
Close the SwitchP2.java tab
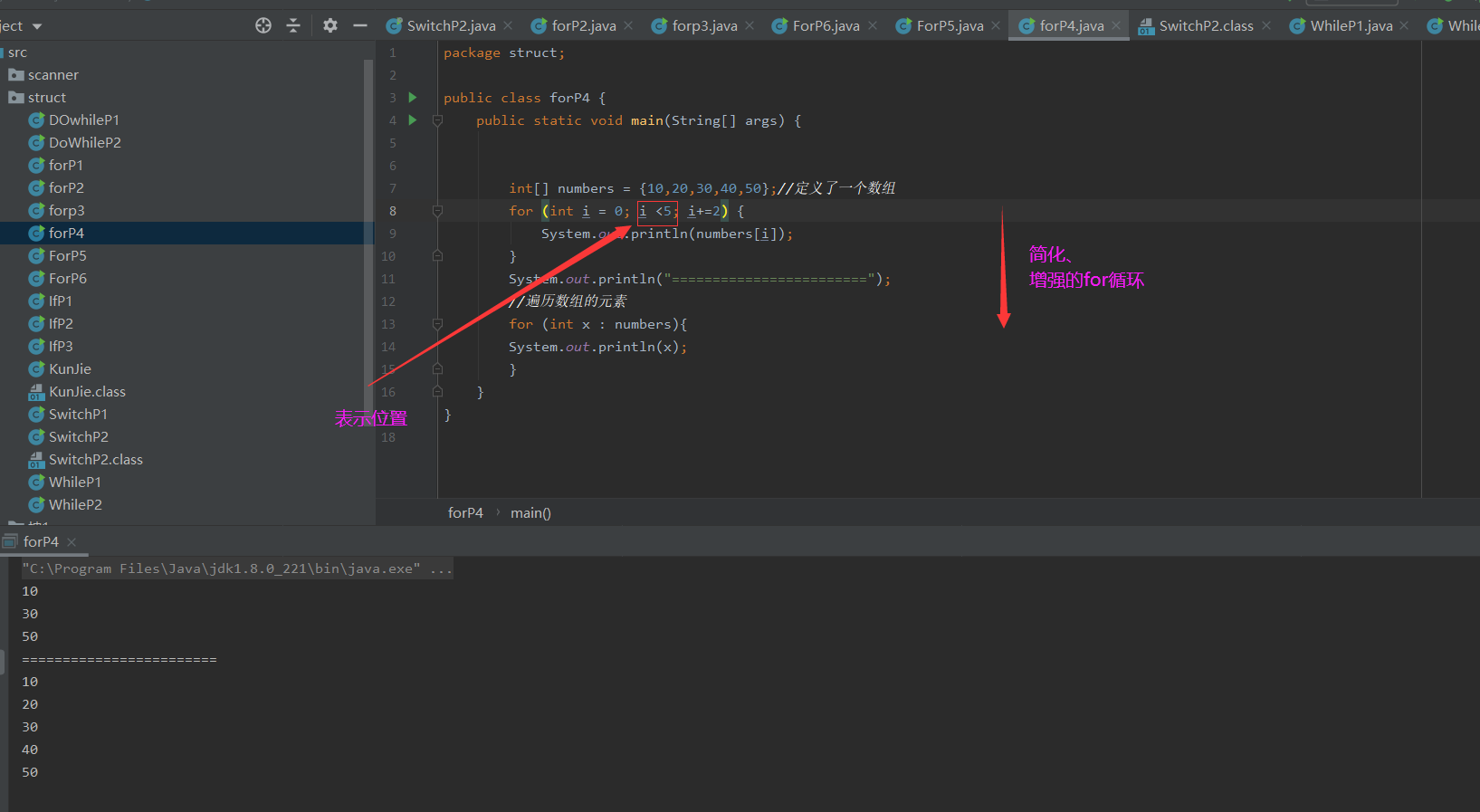tap(508, 25)
